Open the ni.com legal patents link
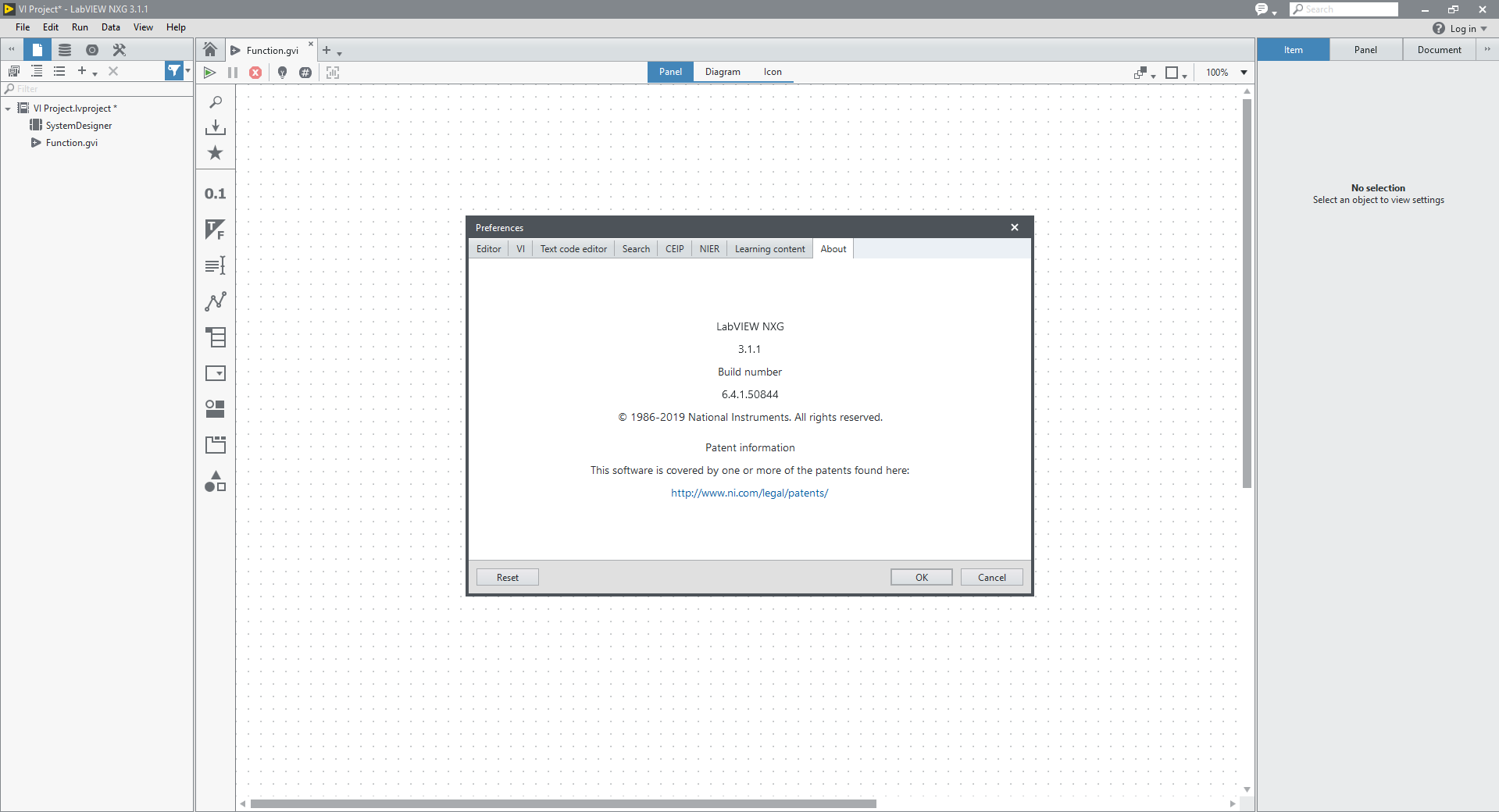Image resolution: width=1499 pixels, height=812 pixels. (750, 493)
